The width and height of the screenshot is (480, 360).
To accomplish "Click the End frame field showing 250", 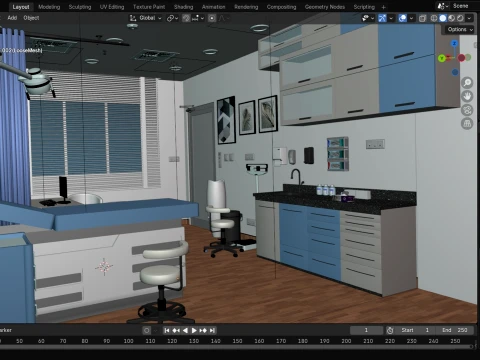I will [454, 330].
